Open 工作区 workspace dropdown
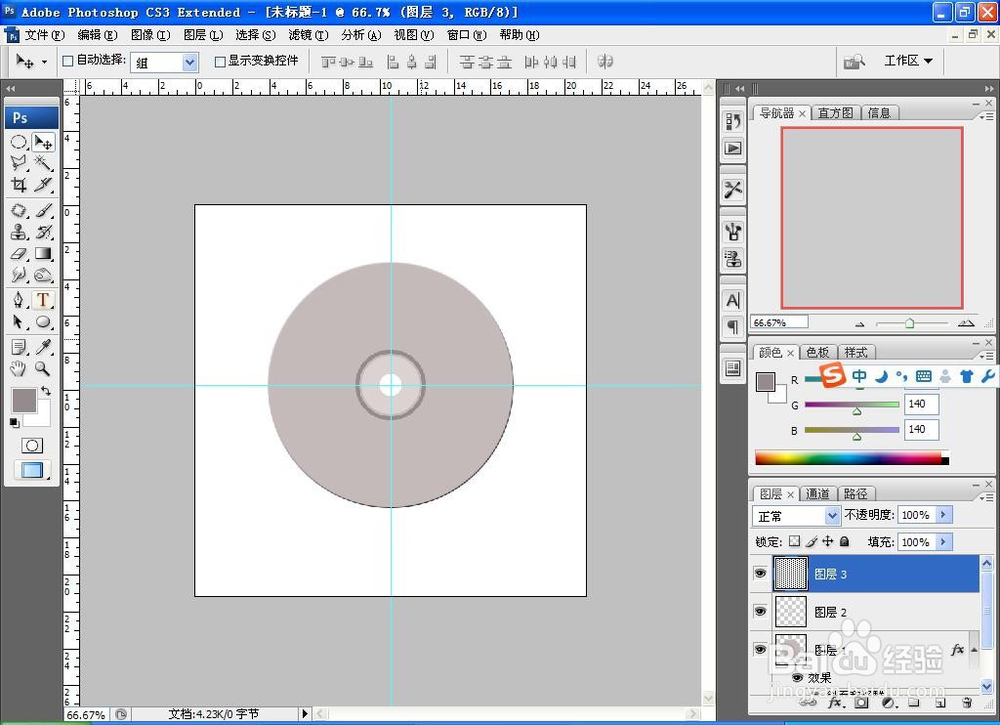The height and width of the screenshot is (725, 1000). (x=909, y=61)
